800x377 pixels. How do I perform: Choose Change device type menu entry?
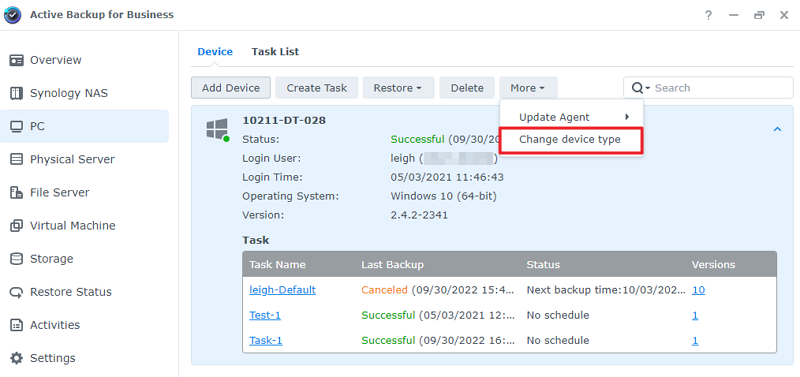[571, 140]
